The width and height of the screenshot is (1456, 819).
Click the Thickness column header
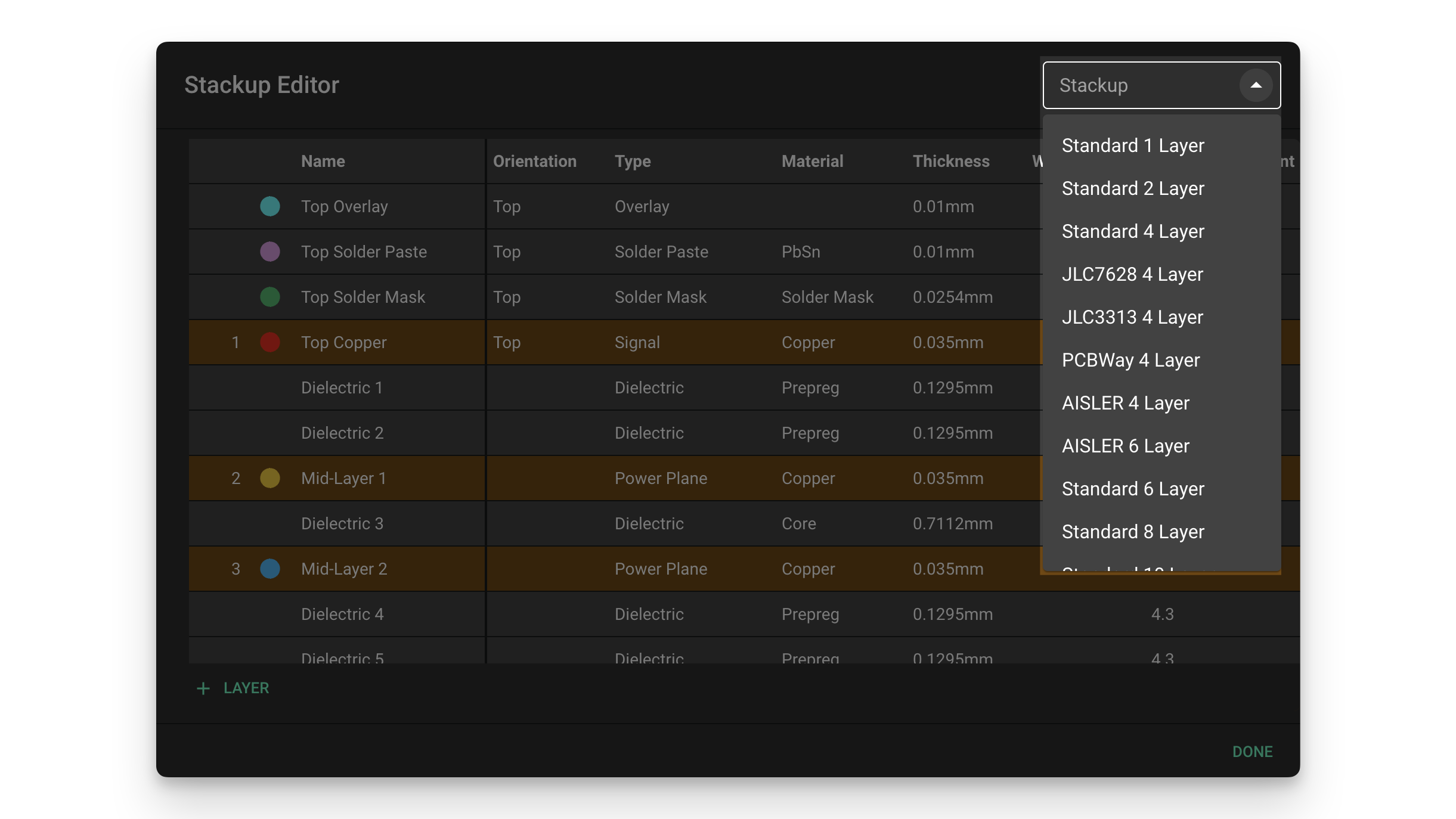951,161
